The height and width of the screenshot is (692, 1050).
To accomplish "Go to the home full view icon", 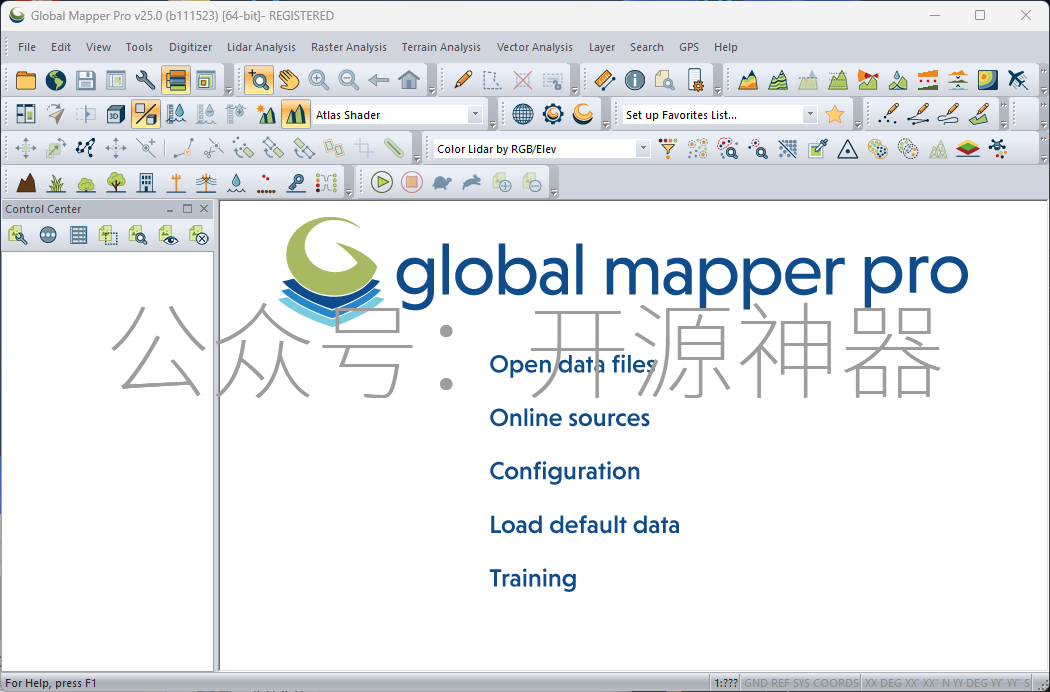I will pos(409,80).
